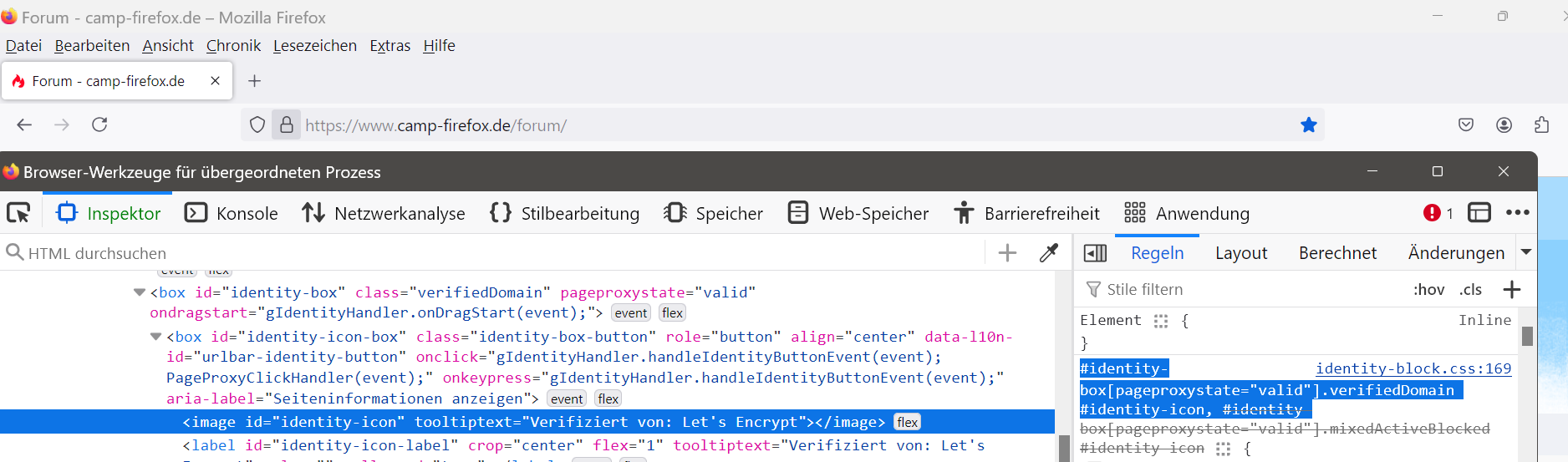
Task: Add new node with plus icon
Action: (1007, 253)
